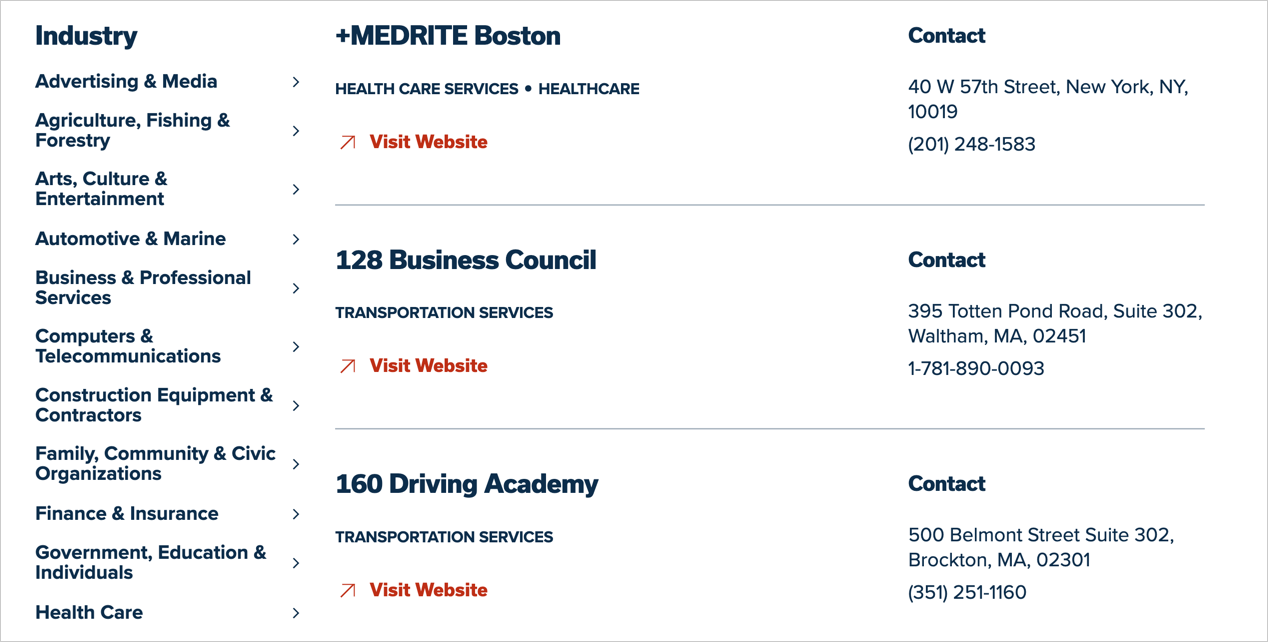Click the arrow icon beside +MEDRITE Boston Visit Website
This screenshot has width=1268, height=642.
[348, 143]
